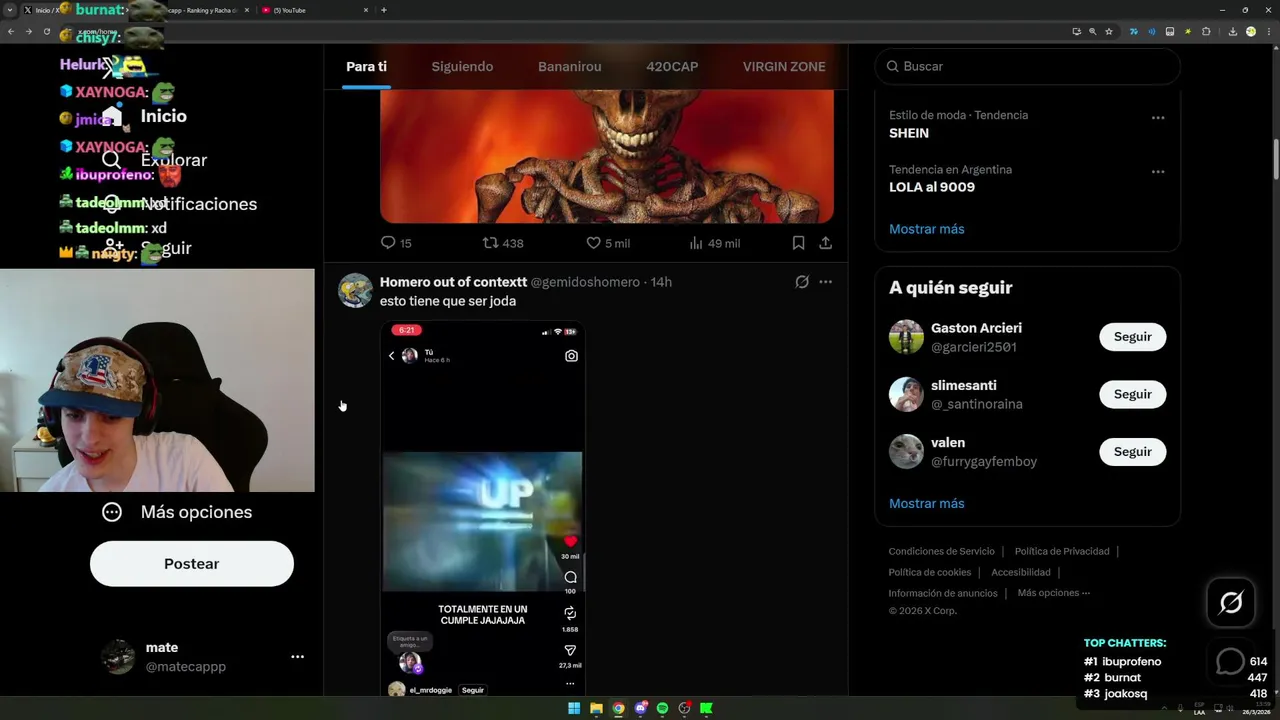Open the skeleton image
Screen dimensions: 1280x720
coord(607,156)
